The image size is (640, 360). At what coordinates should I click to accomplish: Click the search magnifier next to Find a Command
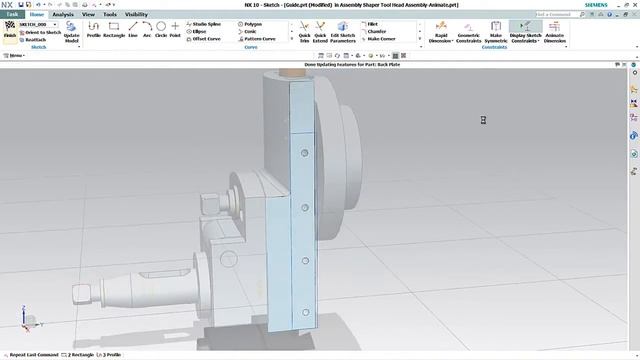point(582,14)
